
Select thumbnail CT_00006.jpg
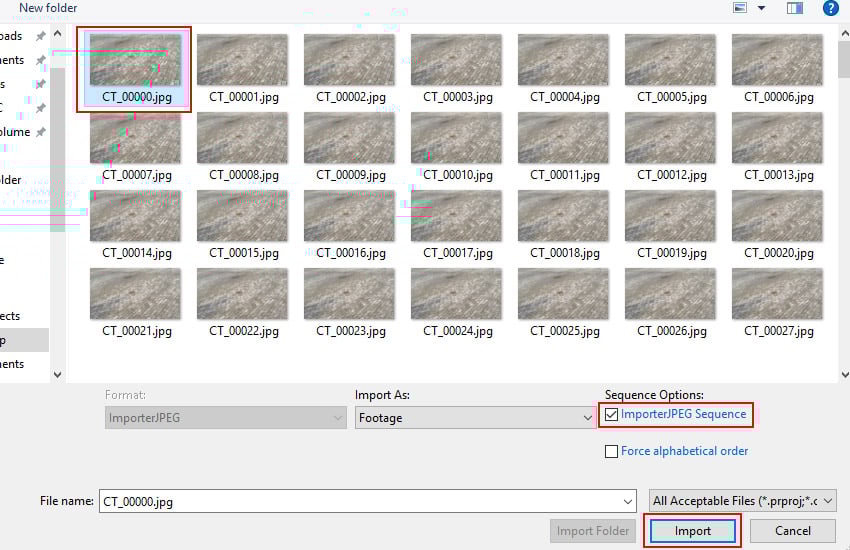point(777,60)
